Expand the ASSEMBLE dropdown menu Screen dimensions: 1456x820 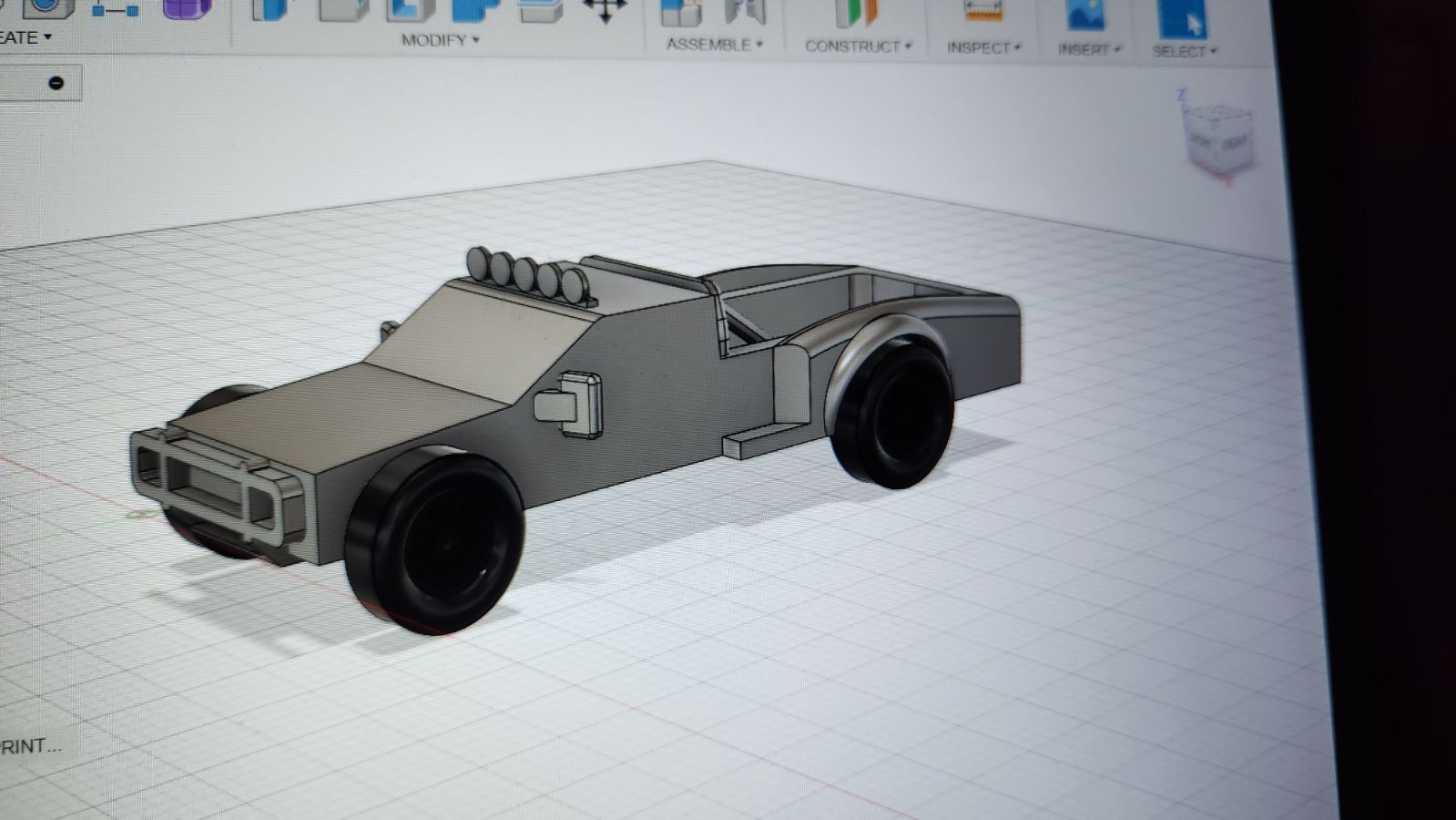[x=714, y=44]
